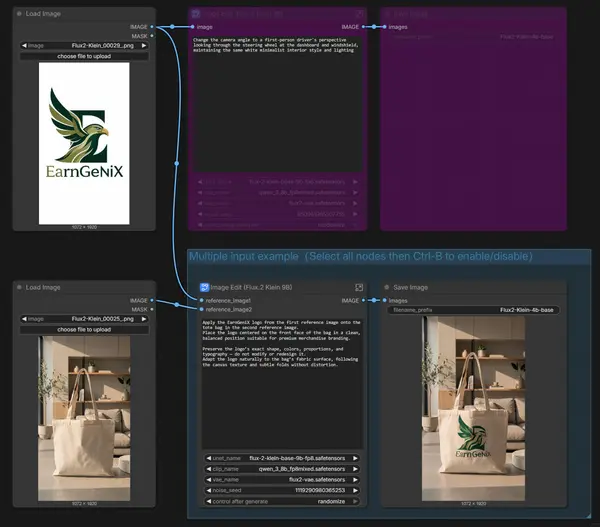Open the clip_name qwen_3_8b_fp8mixed dropdown
This screenshot has height=527, width=600.
[x=282, y=469]
